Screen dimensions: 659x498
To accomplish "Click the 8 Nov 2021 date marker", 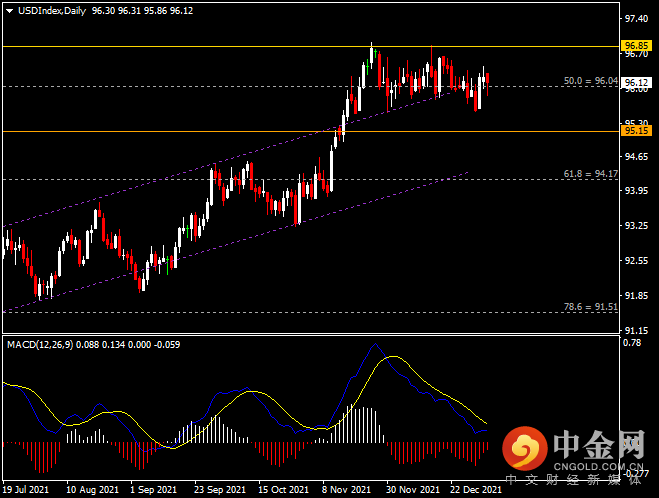I will click(346, 490).
